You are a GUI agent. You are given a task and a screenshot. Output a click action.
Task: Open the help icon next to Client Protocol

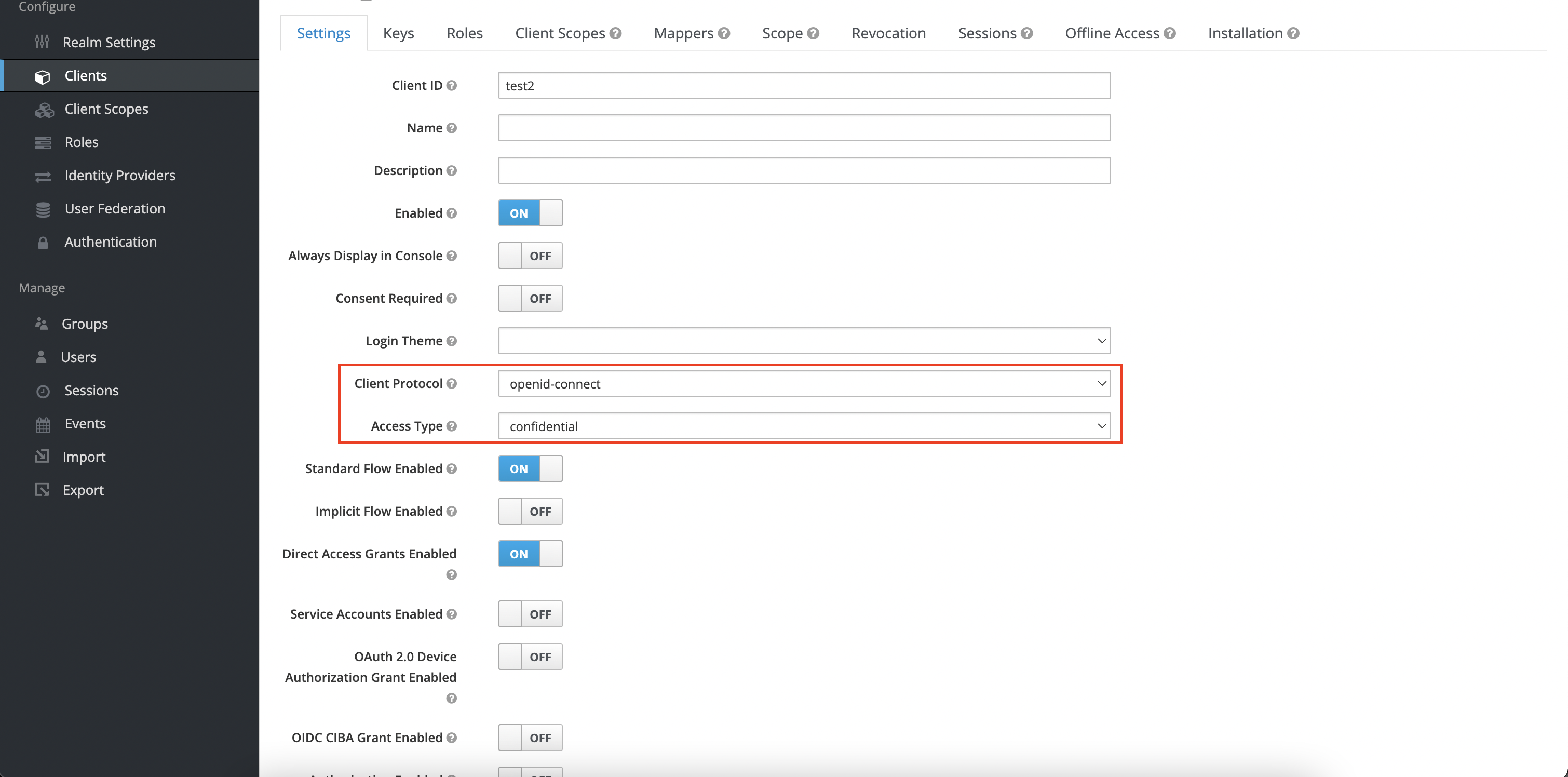(x=452, y=383)
